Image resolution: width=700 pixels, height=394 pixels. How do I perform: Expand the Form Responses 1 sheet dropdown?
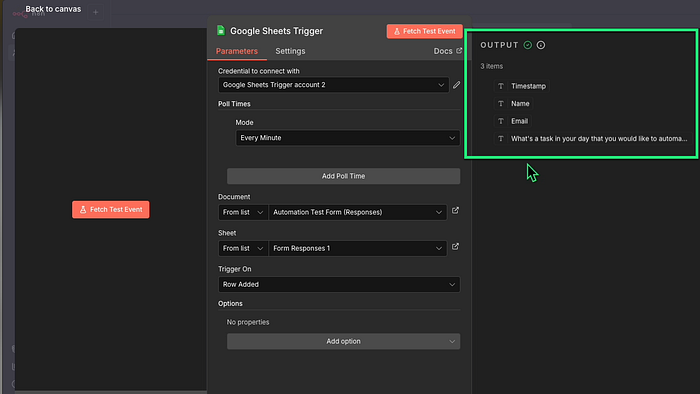click(358, 249)
